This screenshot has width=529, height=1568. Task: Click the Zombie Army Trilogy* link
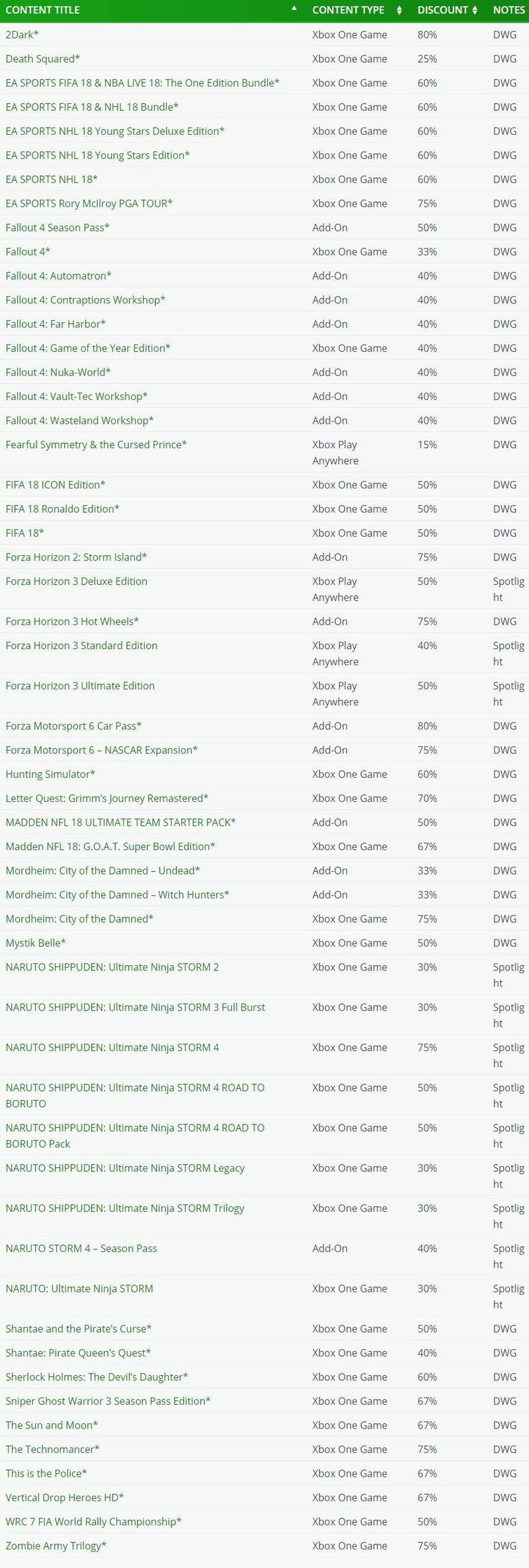56,1546
